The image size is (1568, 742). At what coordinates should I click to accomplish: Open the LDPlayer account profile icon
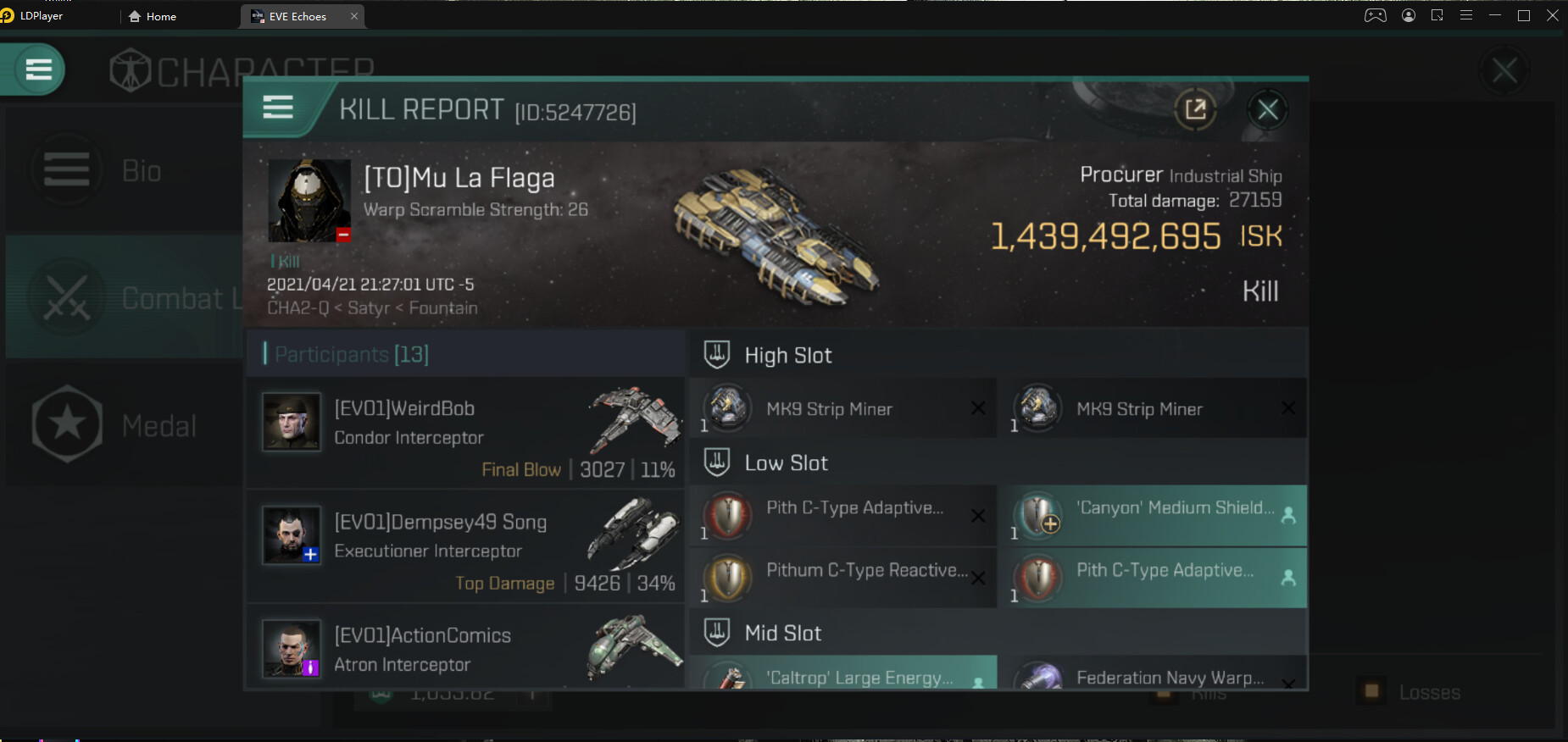pyautogui.click(x=1409, y=15)
